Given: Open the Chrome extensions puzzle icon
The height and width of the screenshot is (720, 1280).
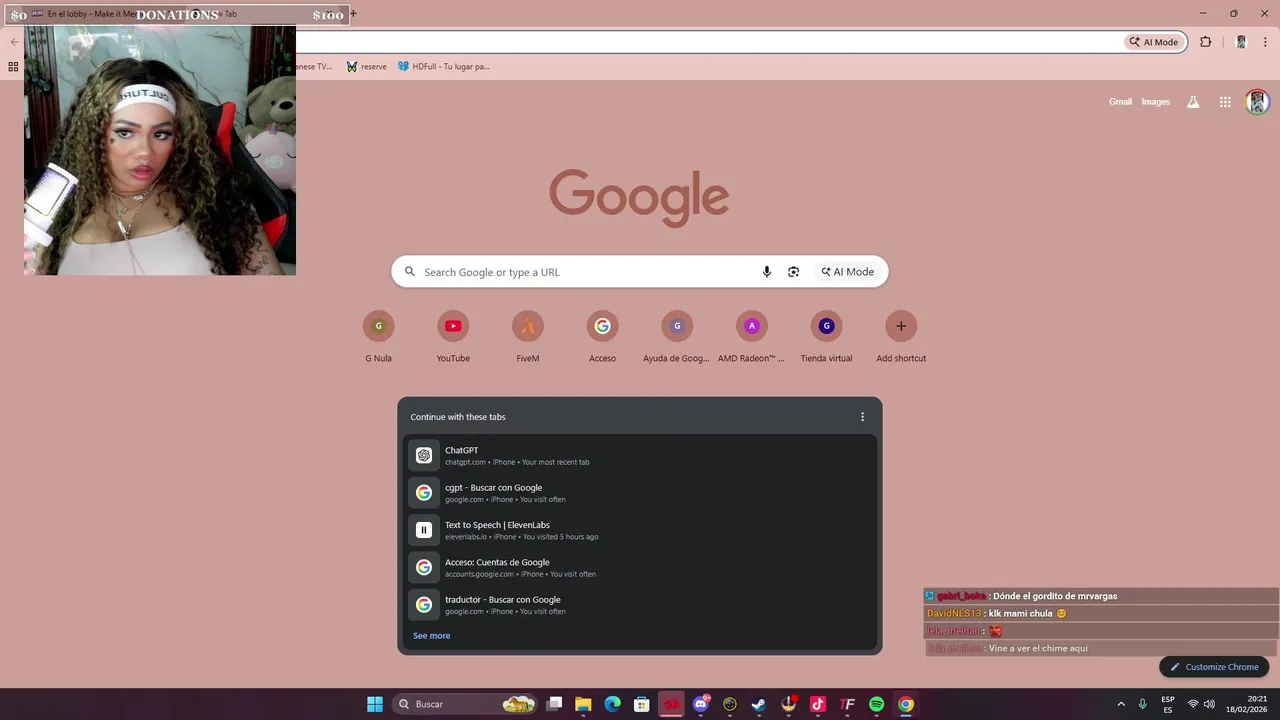Looking at the screenshot, I should [x=1205, y=42].
